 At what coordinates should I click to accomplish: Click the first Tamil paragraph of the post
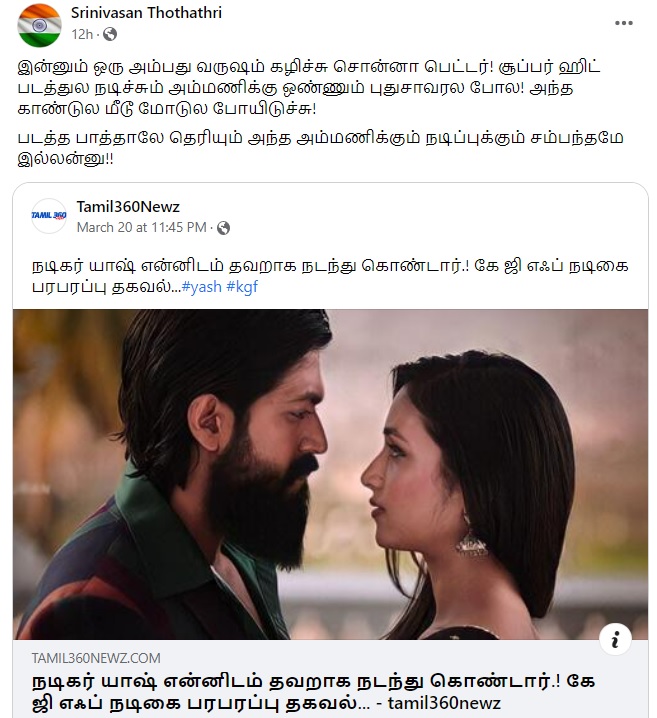[309, 88]
